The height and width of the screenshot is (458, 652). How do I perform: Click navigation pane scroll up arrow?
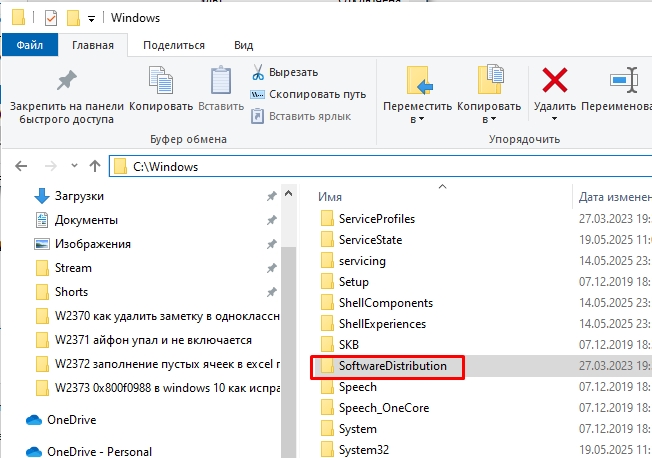click(x=289, y=193)
